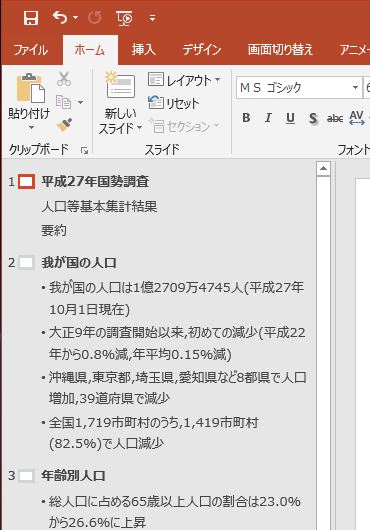
Task: Click the title 平成27年国勢調査
Action: (95, 182)
